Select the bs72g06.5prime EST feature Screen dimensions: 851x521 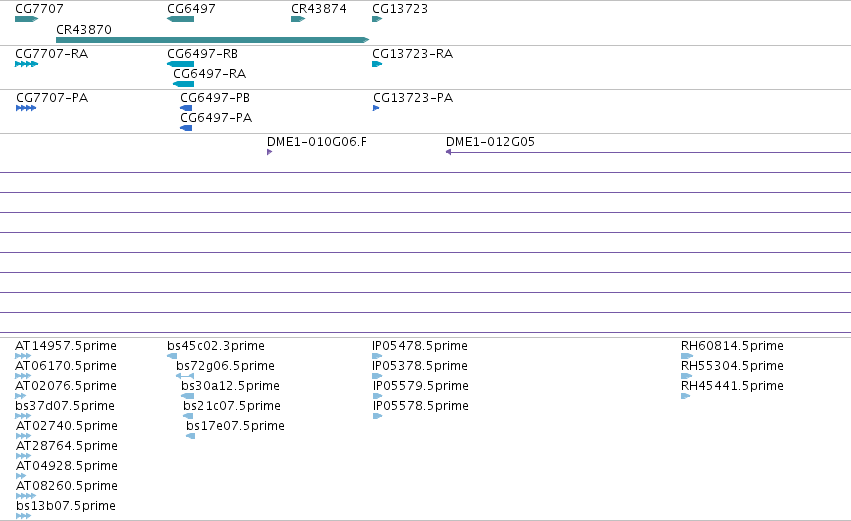point(185,376)
